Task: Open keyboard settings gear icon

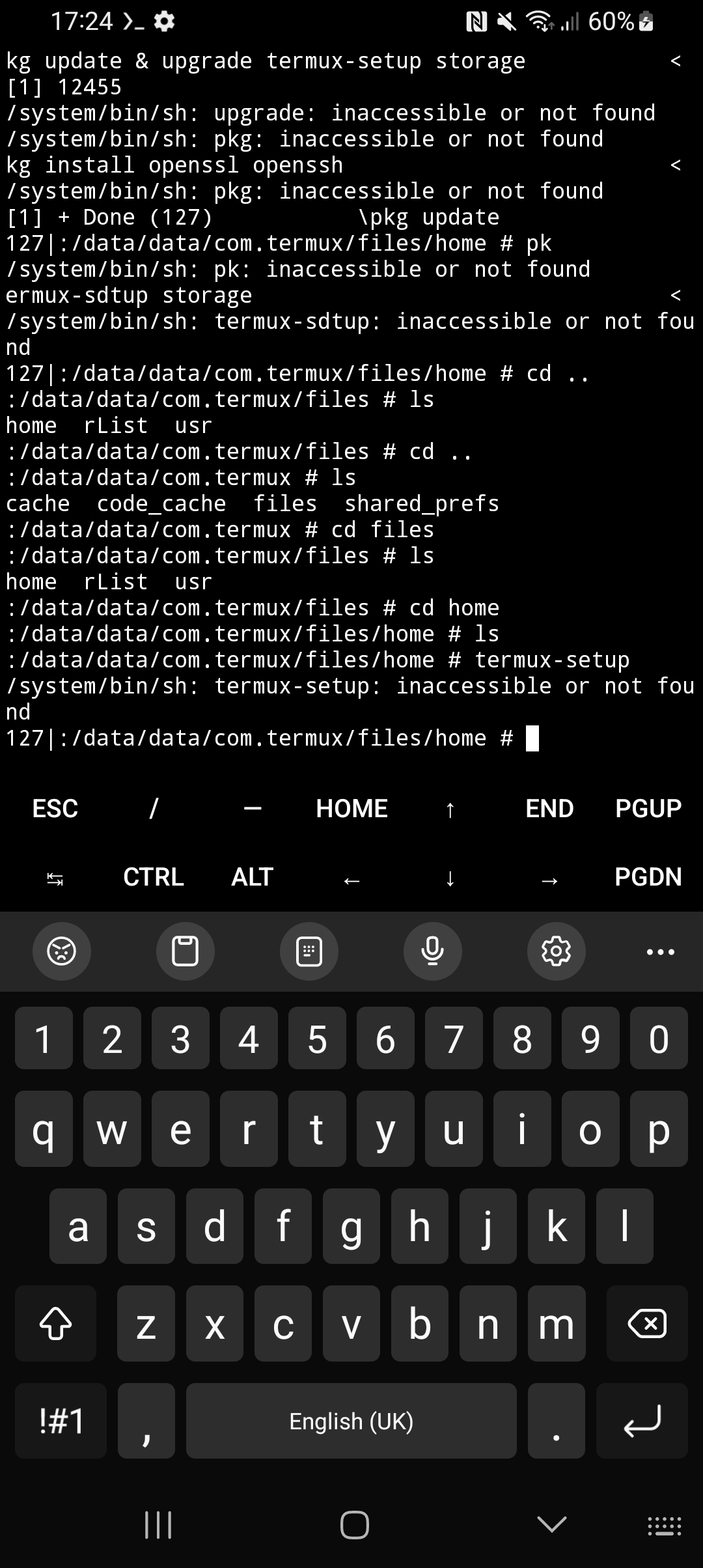Action: click(556, 951)
